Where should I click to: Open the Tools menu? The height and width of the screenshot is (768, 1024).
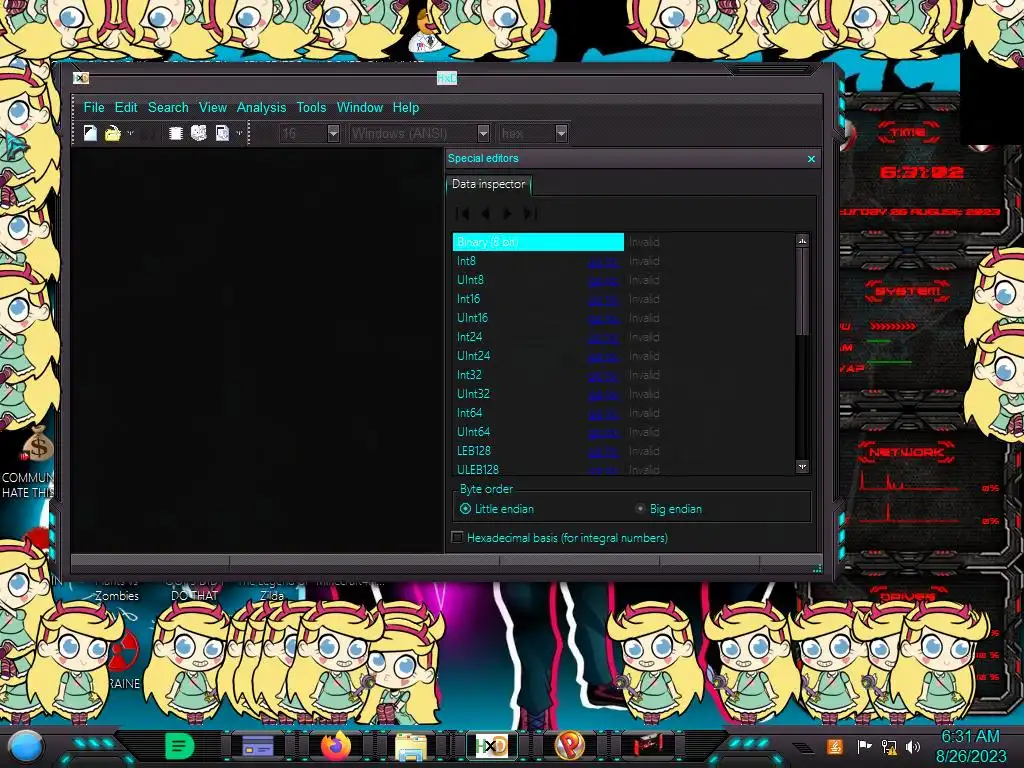(x=311, y=107)
